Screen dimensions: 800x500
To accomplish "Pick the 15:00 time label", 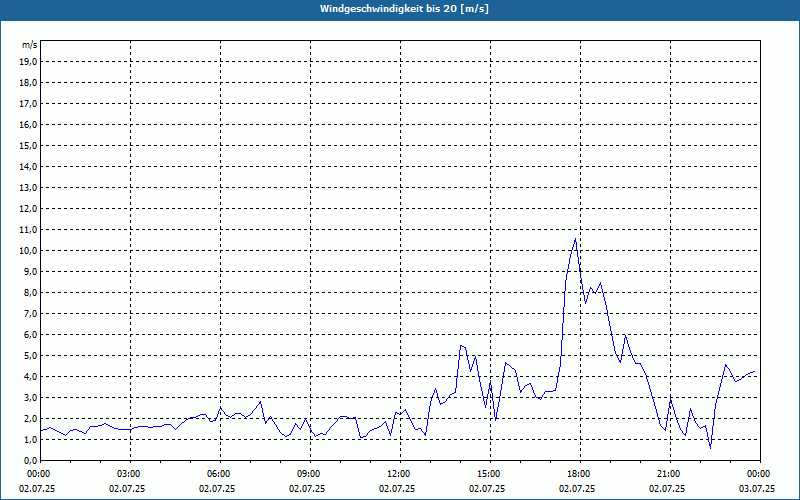I will point(487,474).
